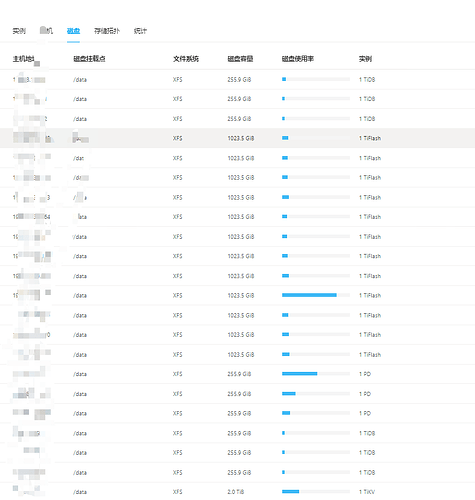Click the 1 TiKV instance cell
The width and height of the screenshot is (475, 500).
point(367,492)
